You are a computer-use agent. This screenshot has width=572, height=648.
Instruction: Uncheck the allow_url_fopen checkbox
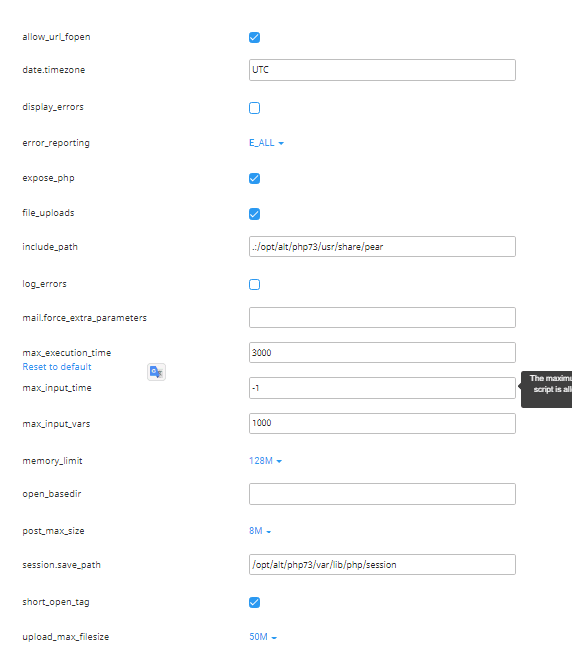tap(255, 38)
